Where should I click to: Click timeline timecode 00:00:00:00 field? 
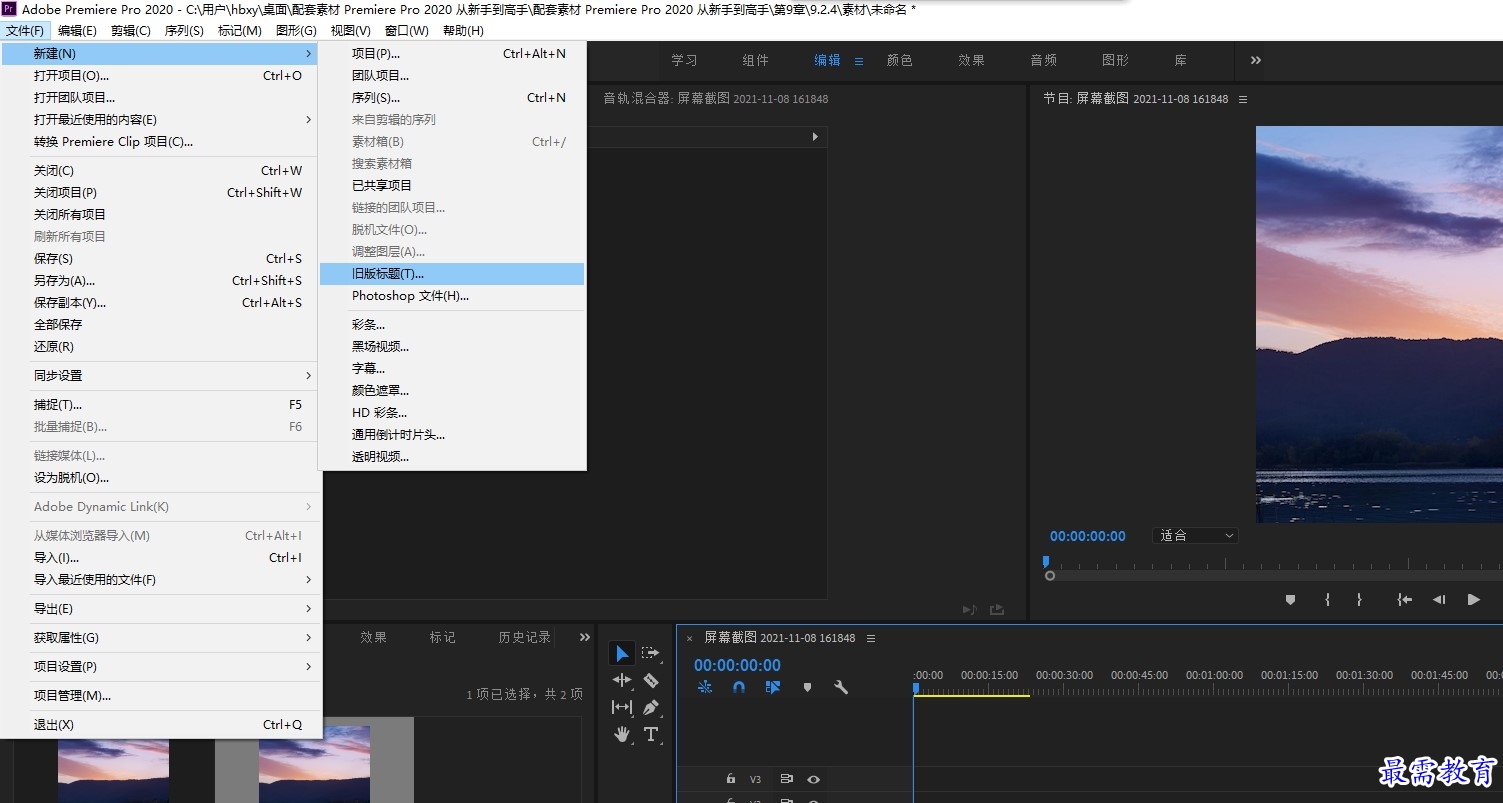point(737,665)
